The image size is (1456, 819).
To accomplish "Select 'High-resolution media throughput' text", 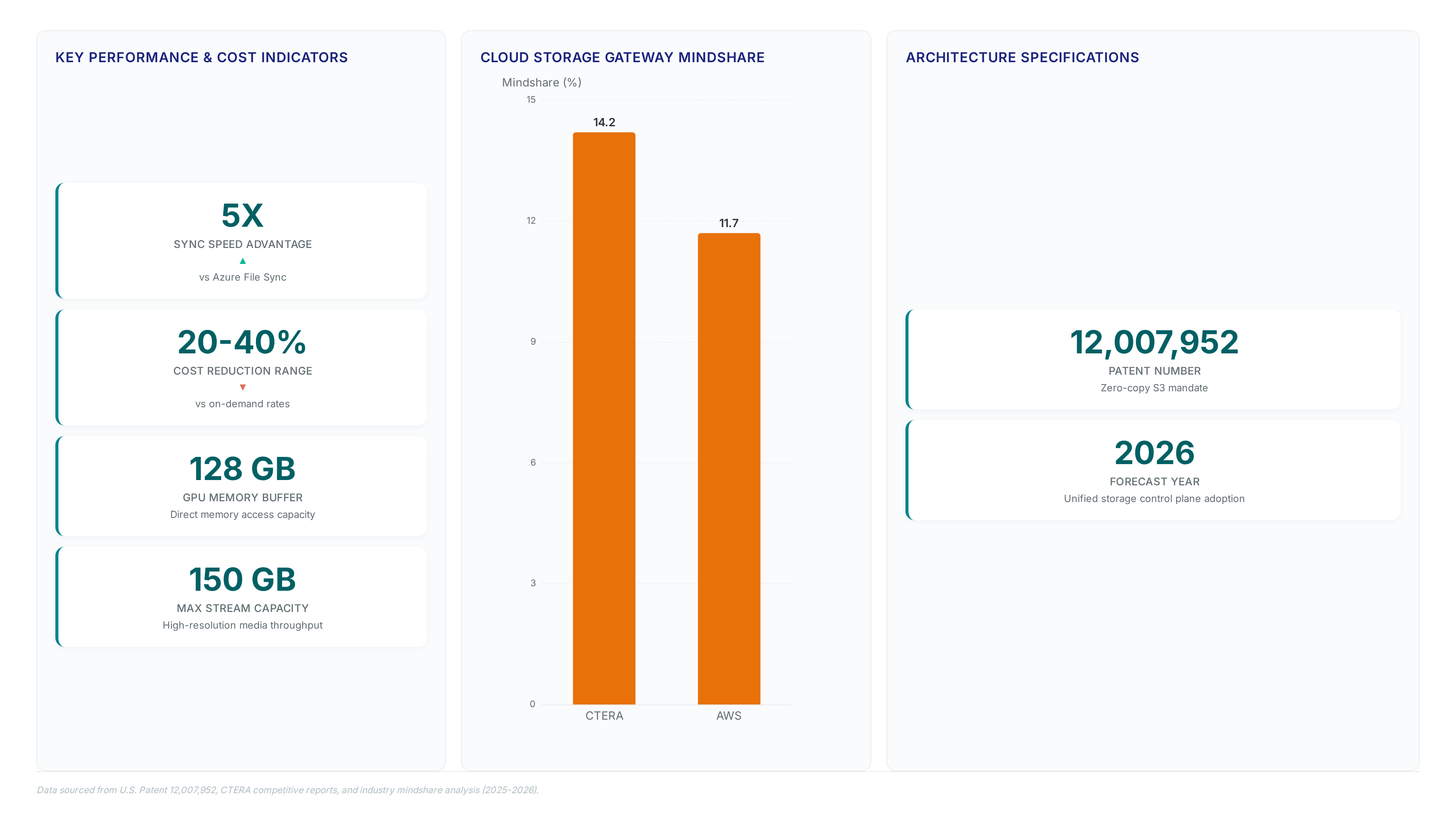I will click(243, 625).
